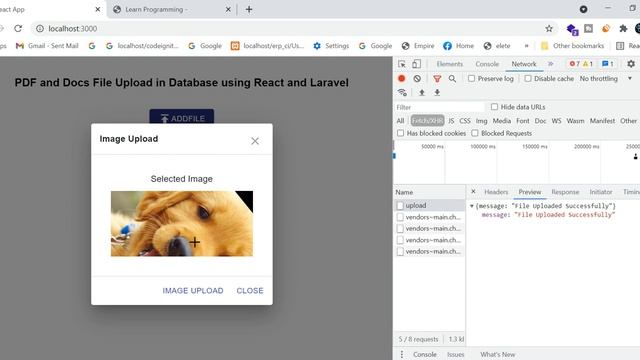Open network search magnifier
Viewport: 640px width, 360px height.
[452, 78]
